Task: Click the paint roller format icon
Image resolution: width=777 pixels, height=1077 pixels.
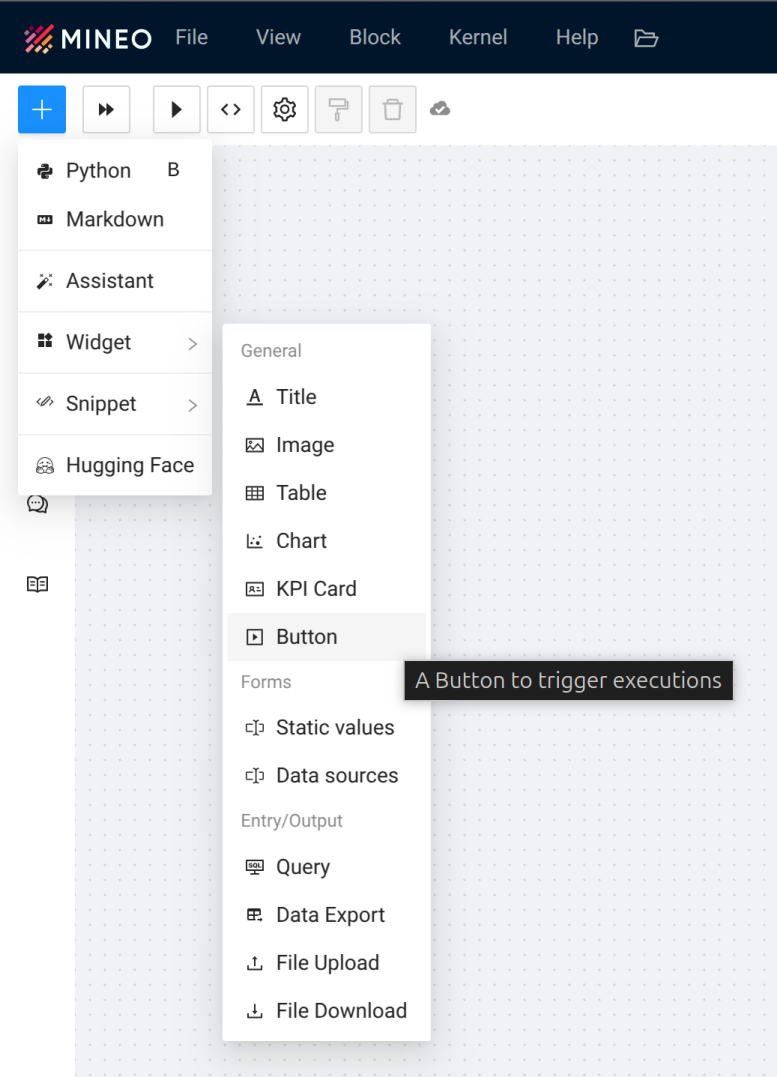Action: (x=339, y=109)
